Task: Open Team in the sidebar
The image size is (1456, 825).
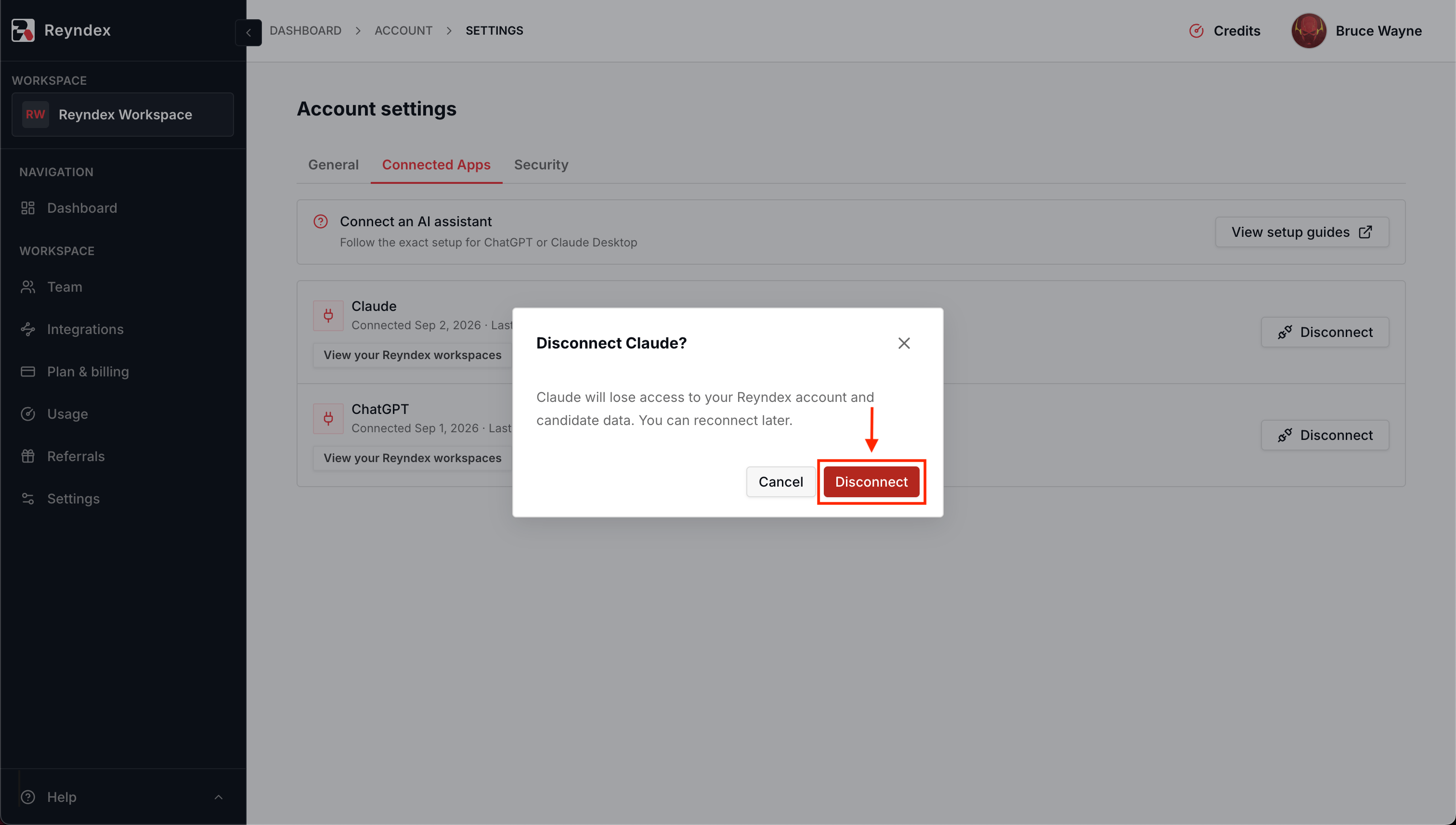Action: (65, 287)
